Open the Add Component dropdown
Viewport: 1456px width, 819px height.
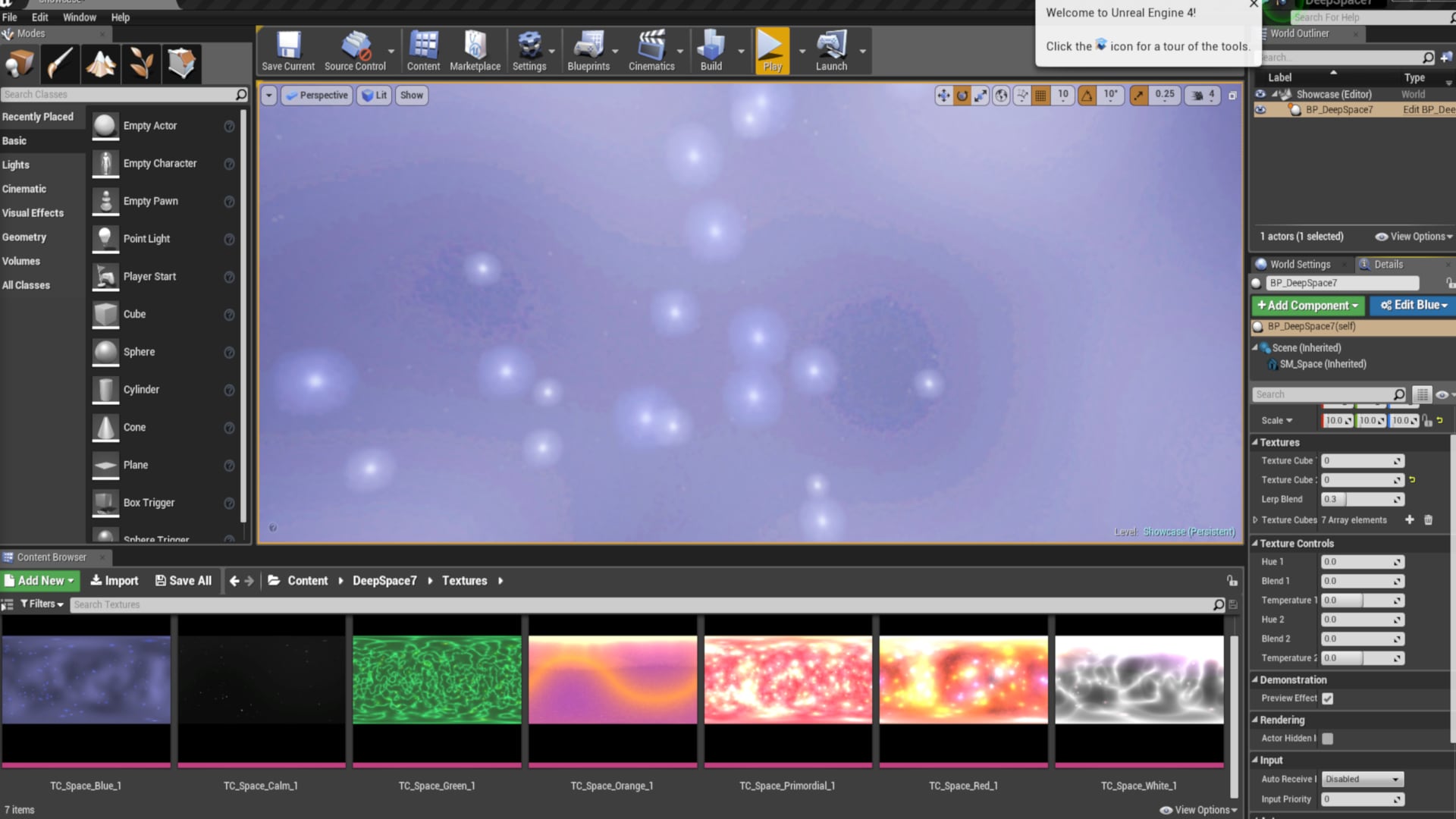(x=1307, y=306)
